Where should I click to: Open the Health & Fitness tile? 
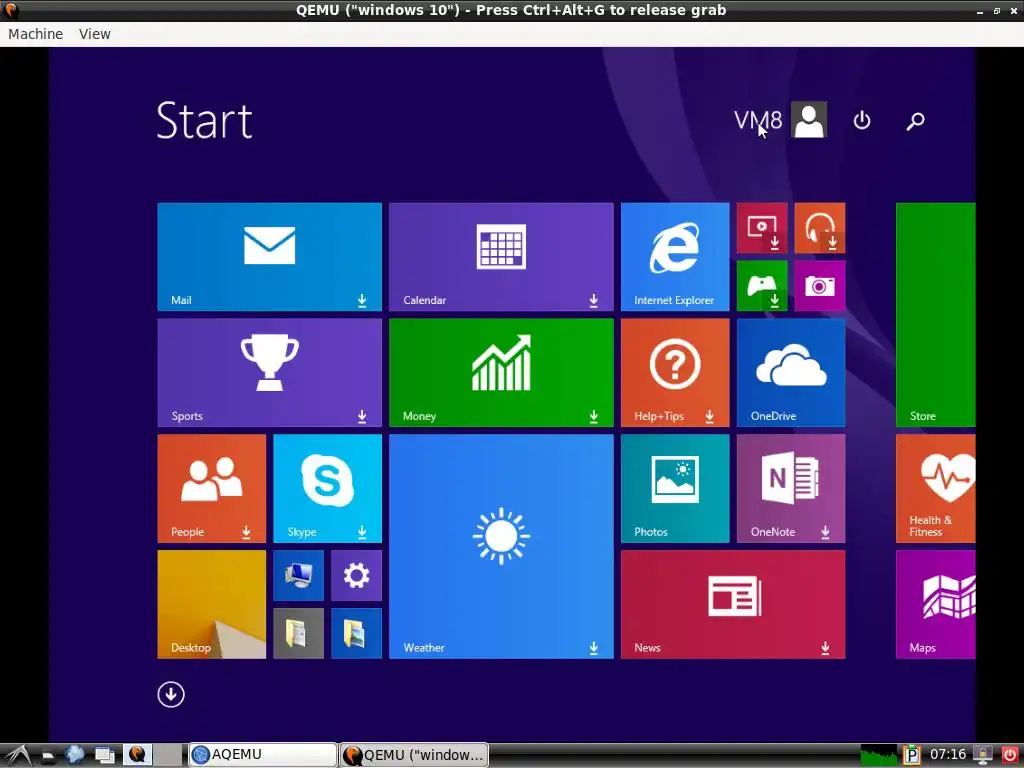pyautogui.click(x=935, y=488)
